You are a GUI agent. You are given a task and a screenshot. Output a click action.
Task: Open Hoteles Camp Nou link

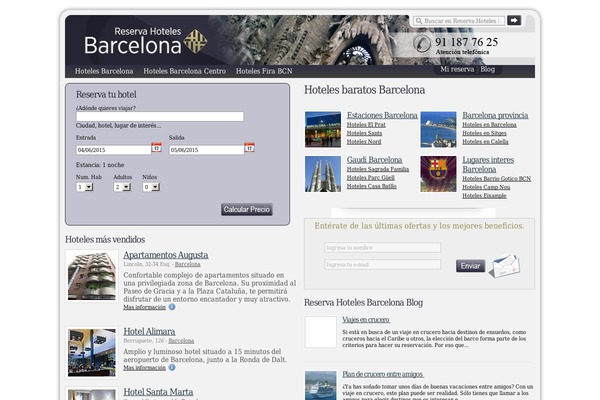(486, 187)
